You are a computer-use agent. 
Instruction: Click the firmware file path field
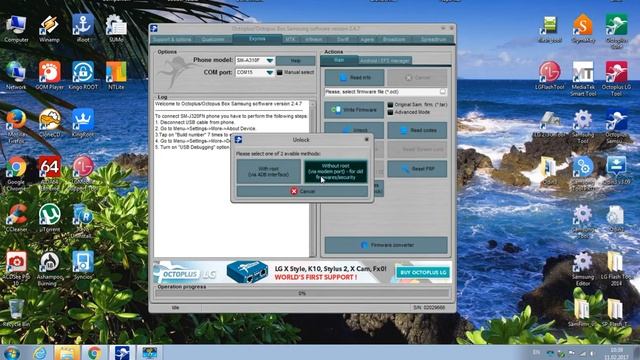click(382, 92)
